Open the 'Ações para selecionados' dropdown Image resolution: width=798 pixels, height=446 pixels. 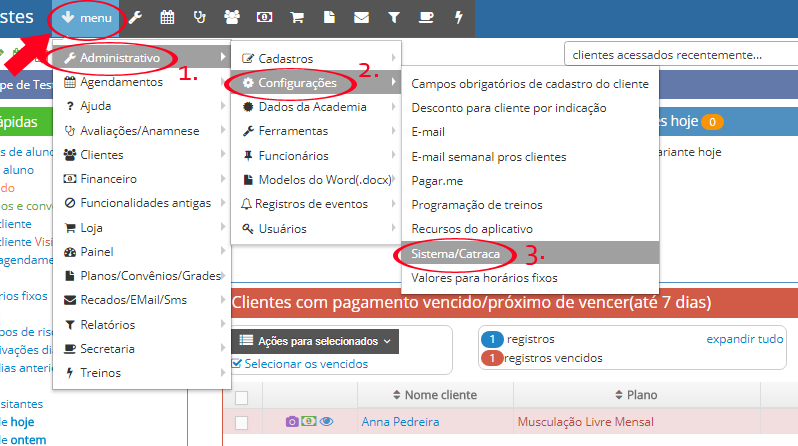click(315, 341)
